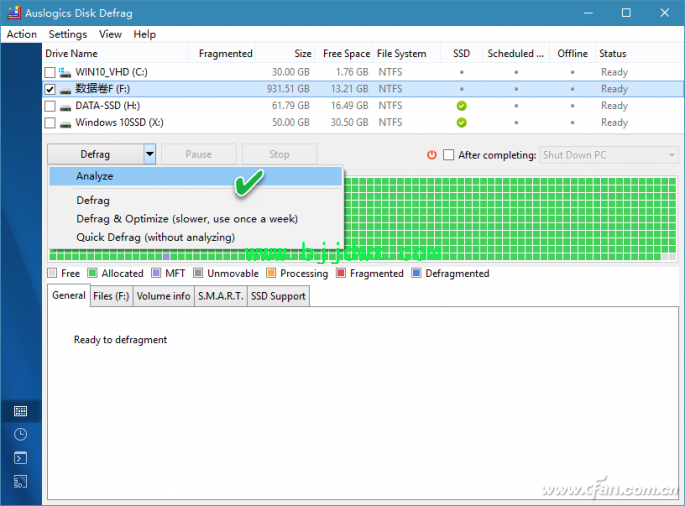
Task: Click the 13.21 GB free space cell
Action: [x=349, y=89]
